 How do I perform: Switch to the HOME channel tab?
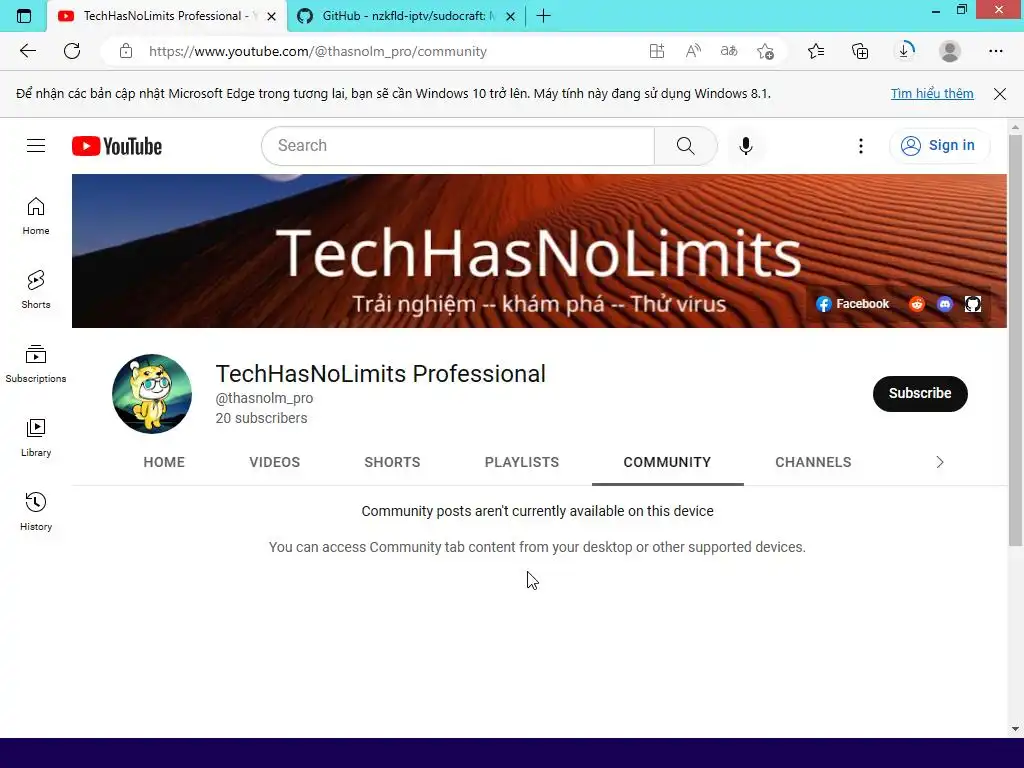164,462
